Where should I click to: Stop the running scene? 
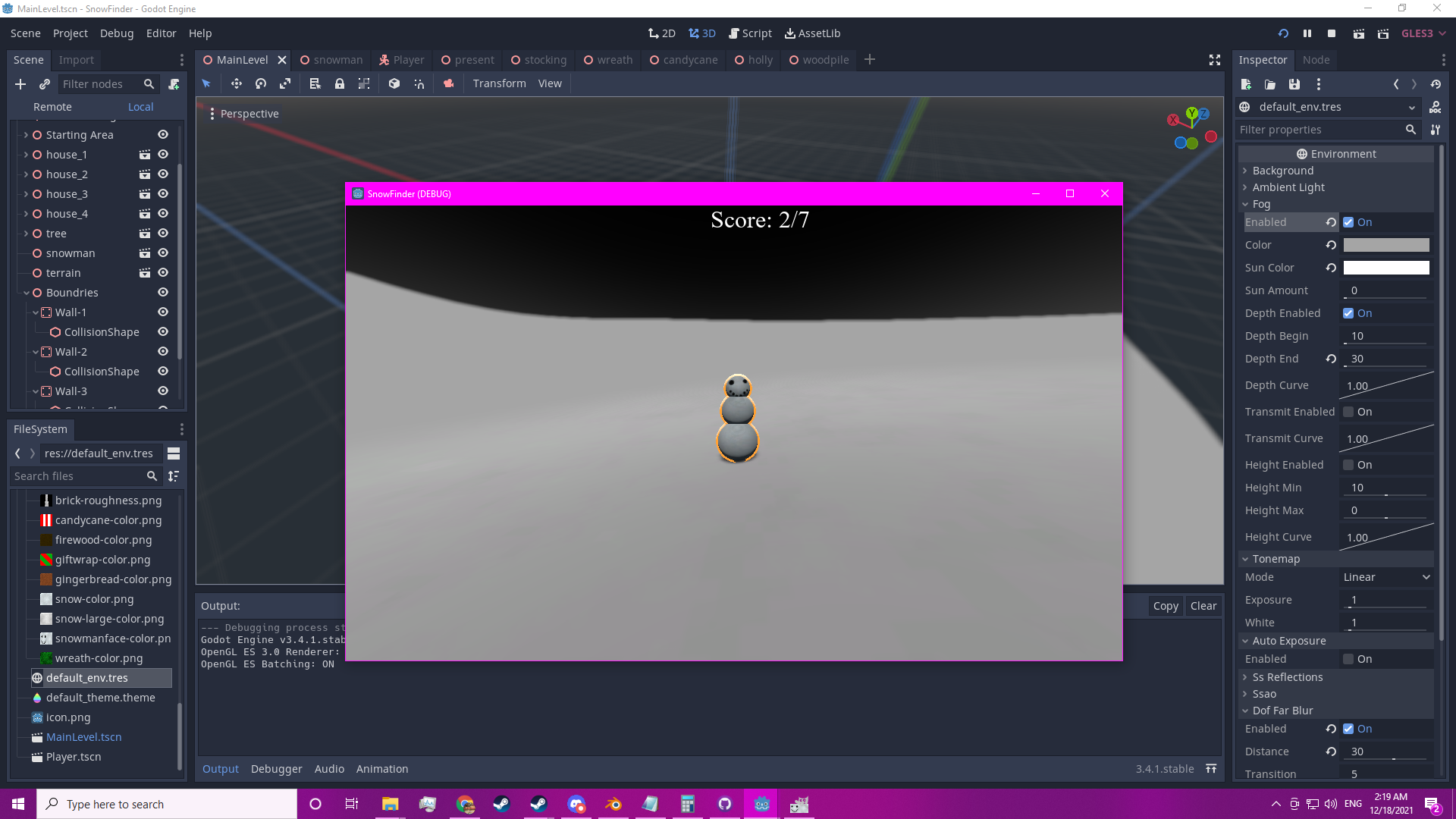pos(1332,33)
